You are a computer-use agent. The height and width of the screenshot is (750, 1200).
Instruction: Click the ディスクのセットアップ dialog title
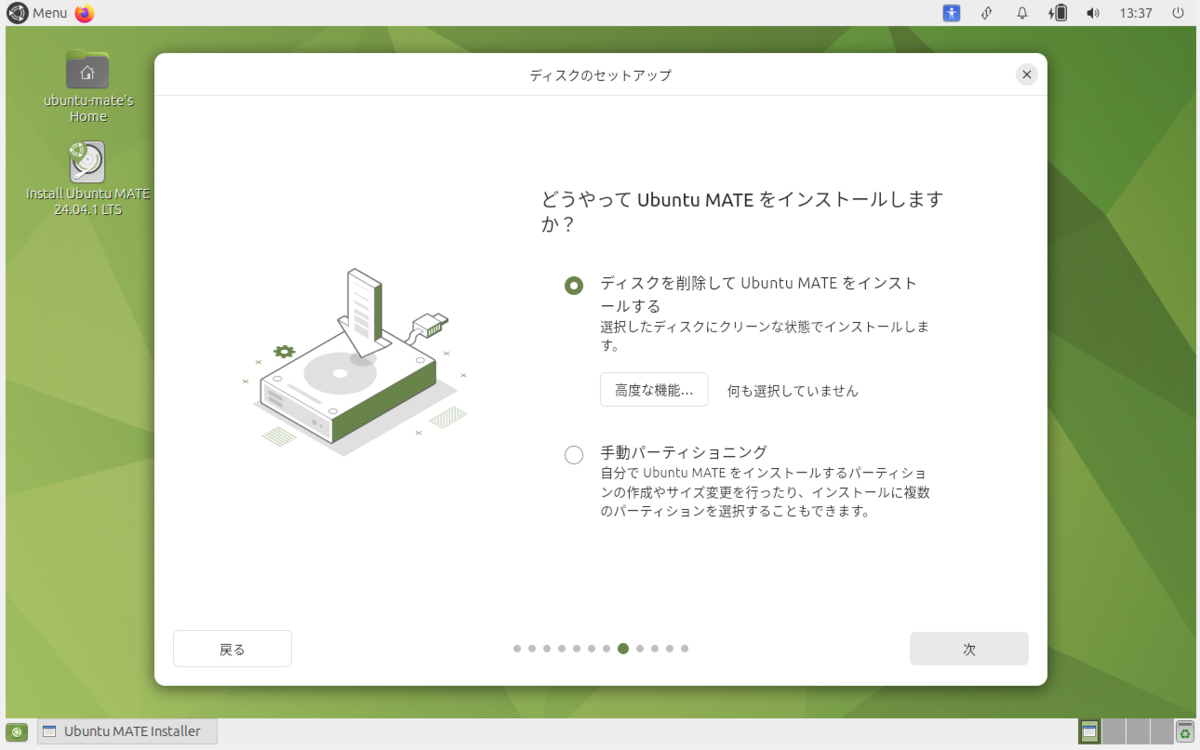pos(600,75)
